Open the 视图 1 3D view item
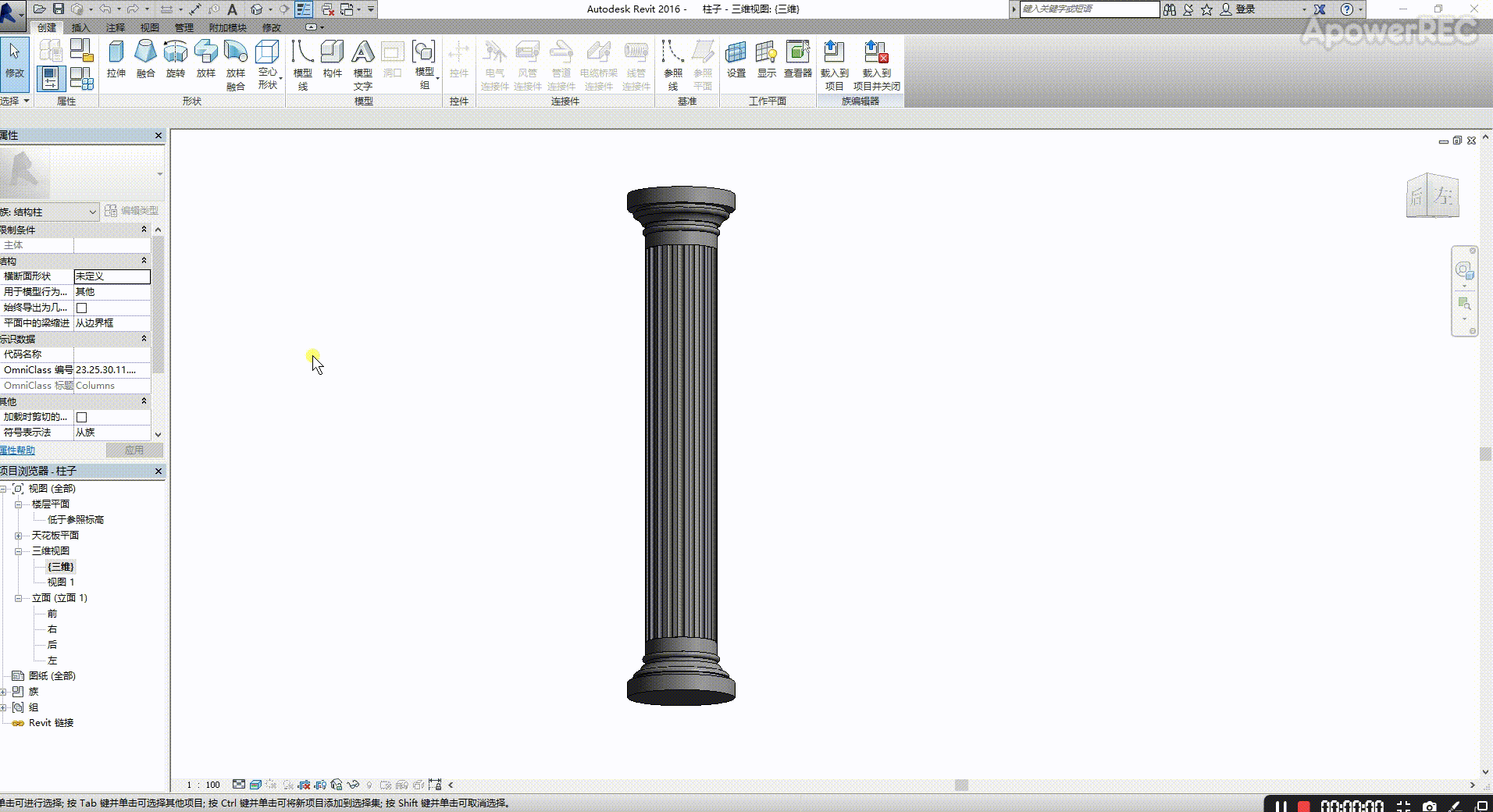 coord(61,582)
